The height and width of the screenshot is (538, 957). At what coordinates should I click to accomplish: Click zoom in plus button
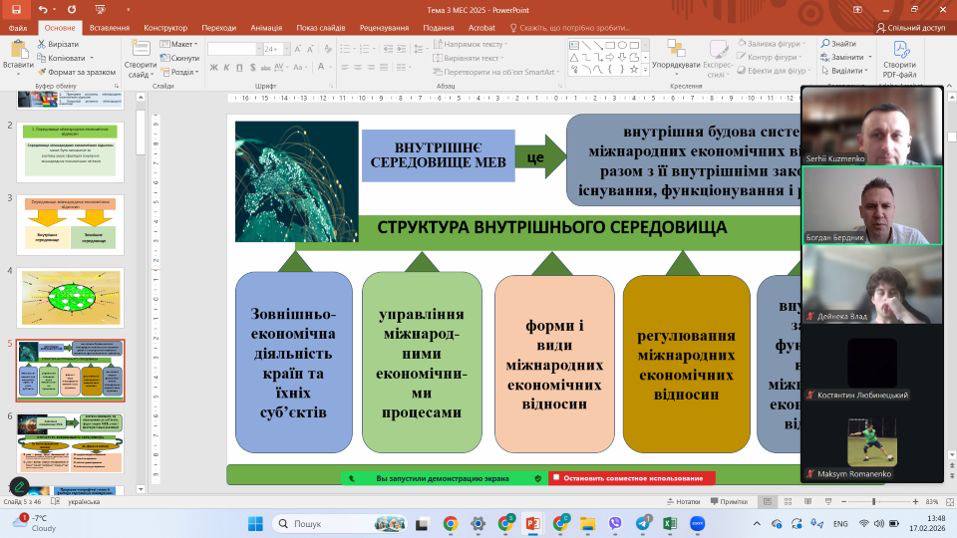(x=915, y=501)
